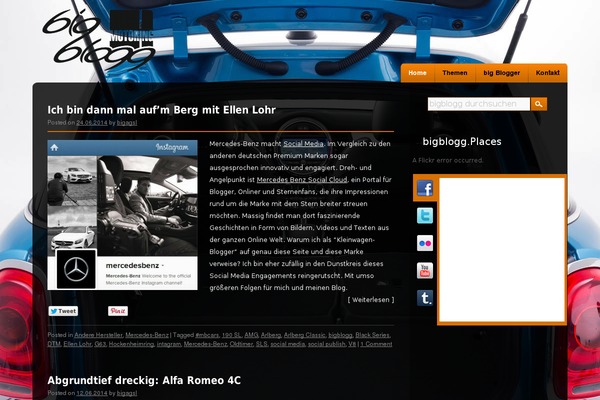600x400 pixels.
Task: Open the Instagram screenshot post thumbnail
Action: [122, 215]
